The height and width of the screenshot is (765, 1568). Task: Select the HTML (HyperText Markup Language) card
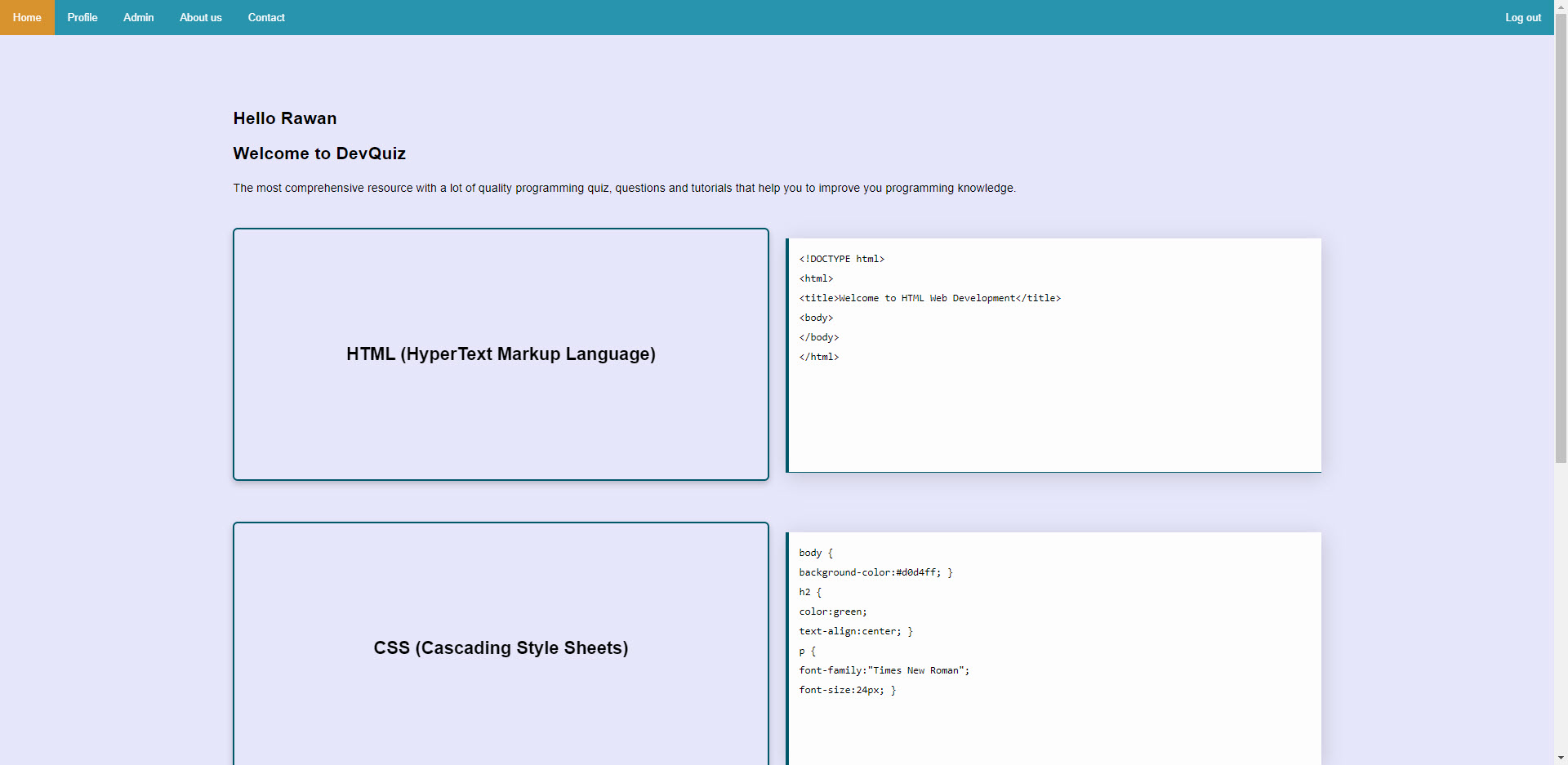tap(500, 354)
